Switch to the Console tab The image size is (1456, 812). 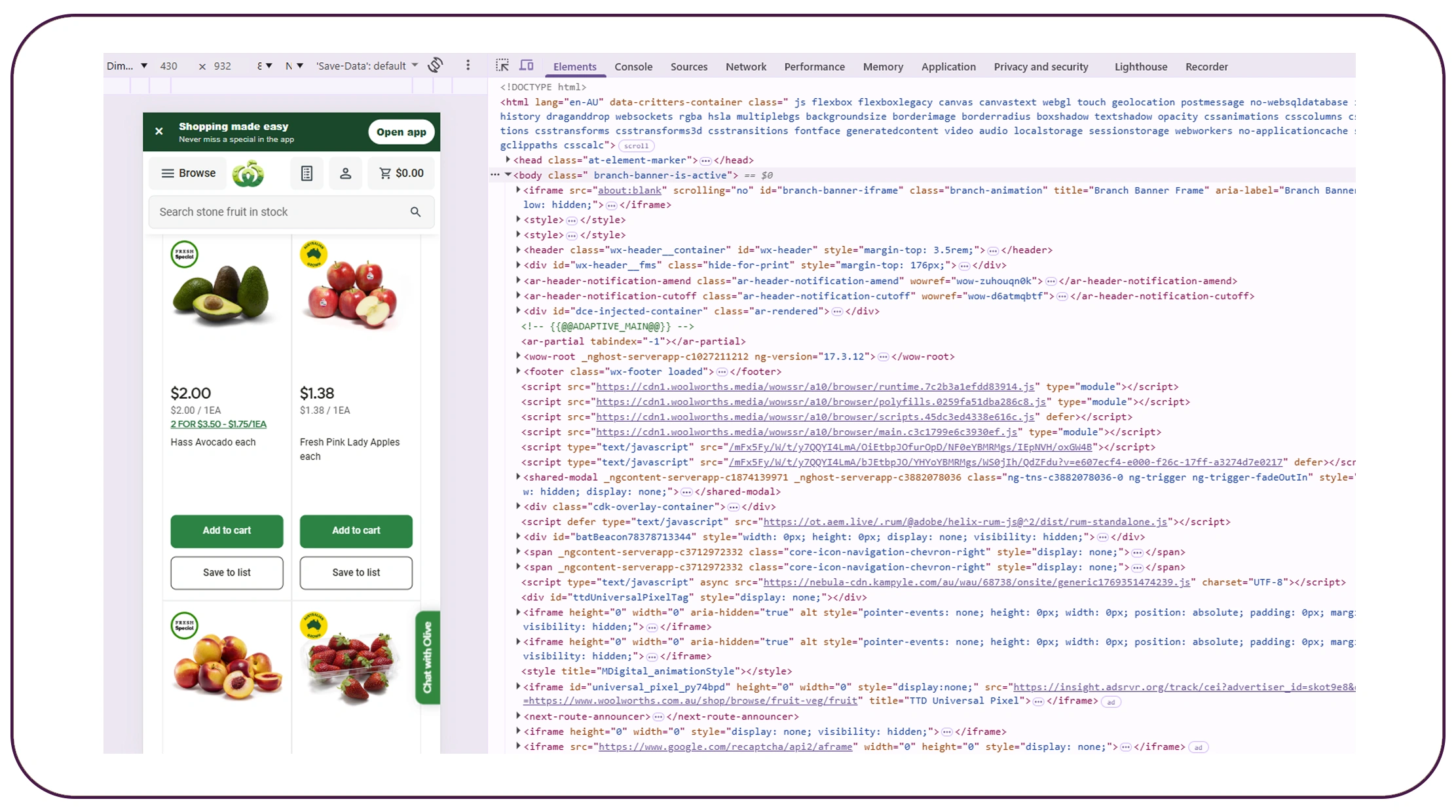(633, 66)
